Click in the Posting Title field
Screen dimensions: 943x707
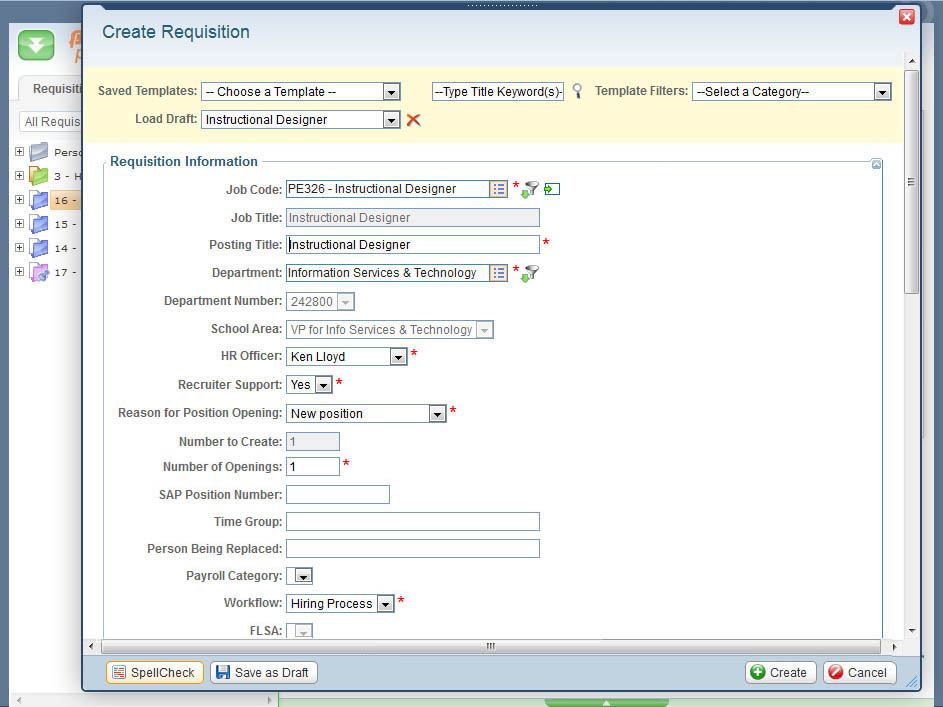tap(412, 245)
